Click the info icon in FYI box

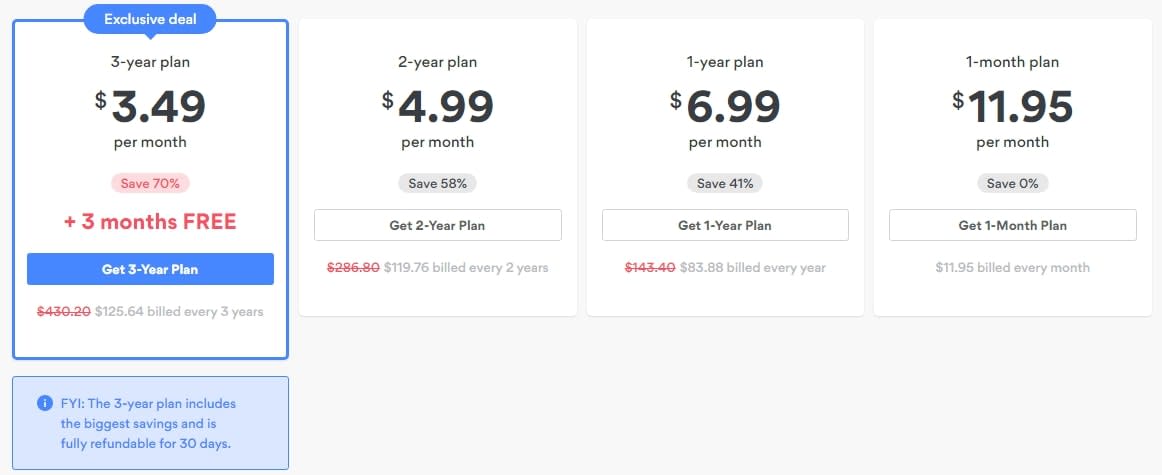pos(44,404)
